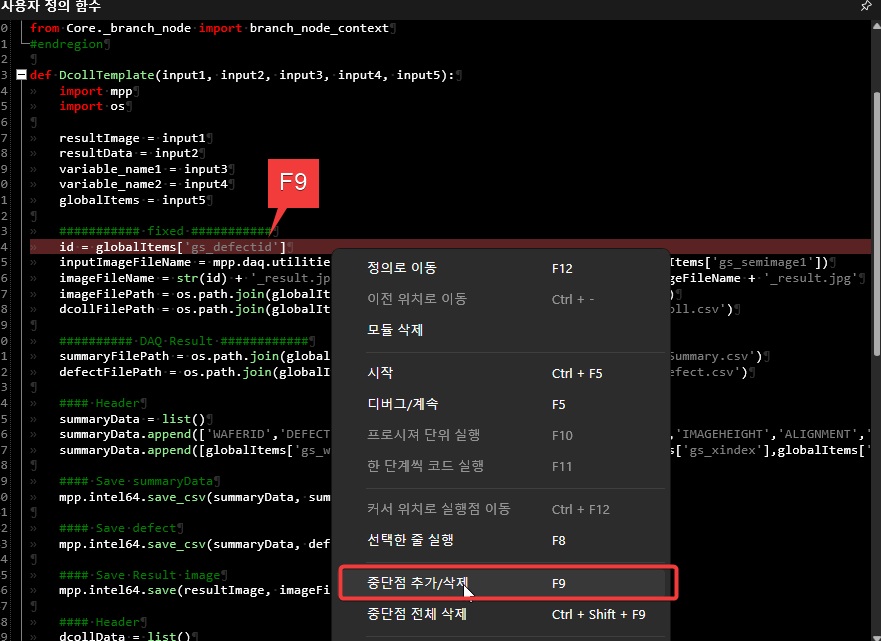Place cursor on 'resultImage = input1' line
The width and height of the screenshot is (881, 641).
click(x=132, y=138)
